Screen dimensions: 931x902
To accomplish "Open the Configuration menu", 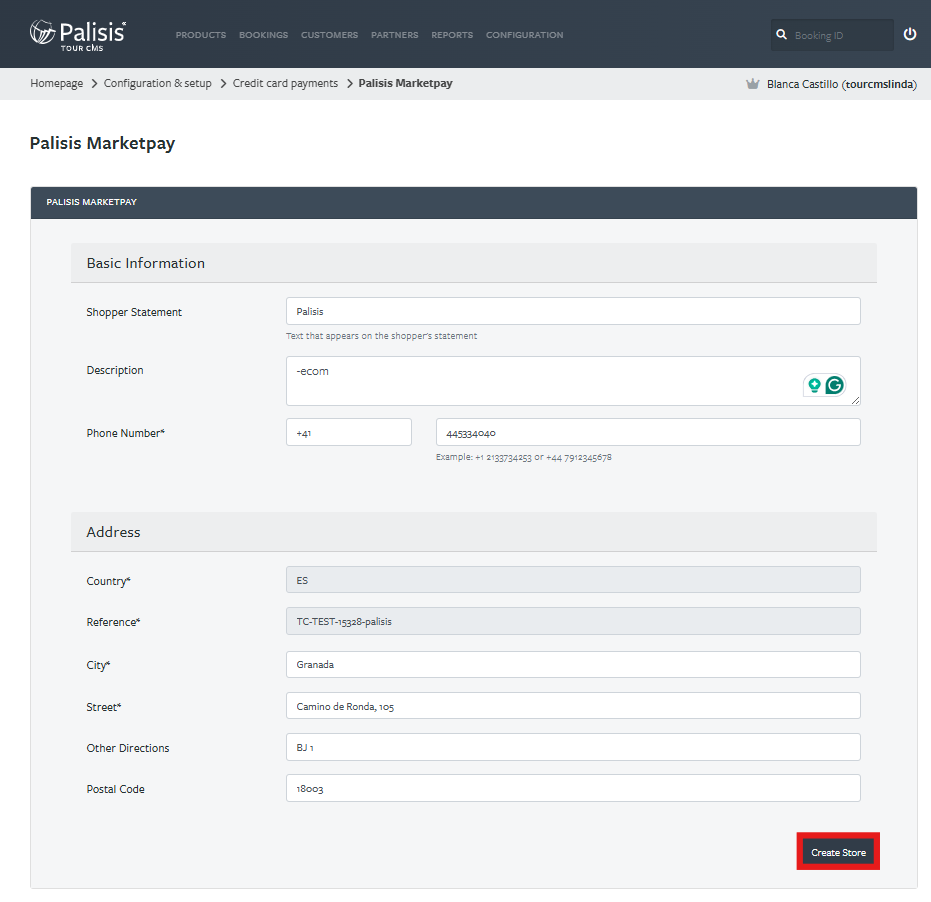I will pos(525,35).
